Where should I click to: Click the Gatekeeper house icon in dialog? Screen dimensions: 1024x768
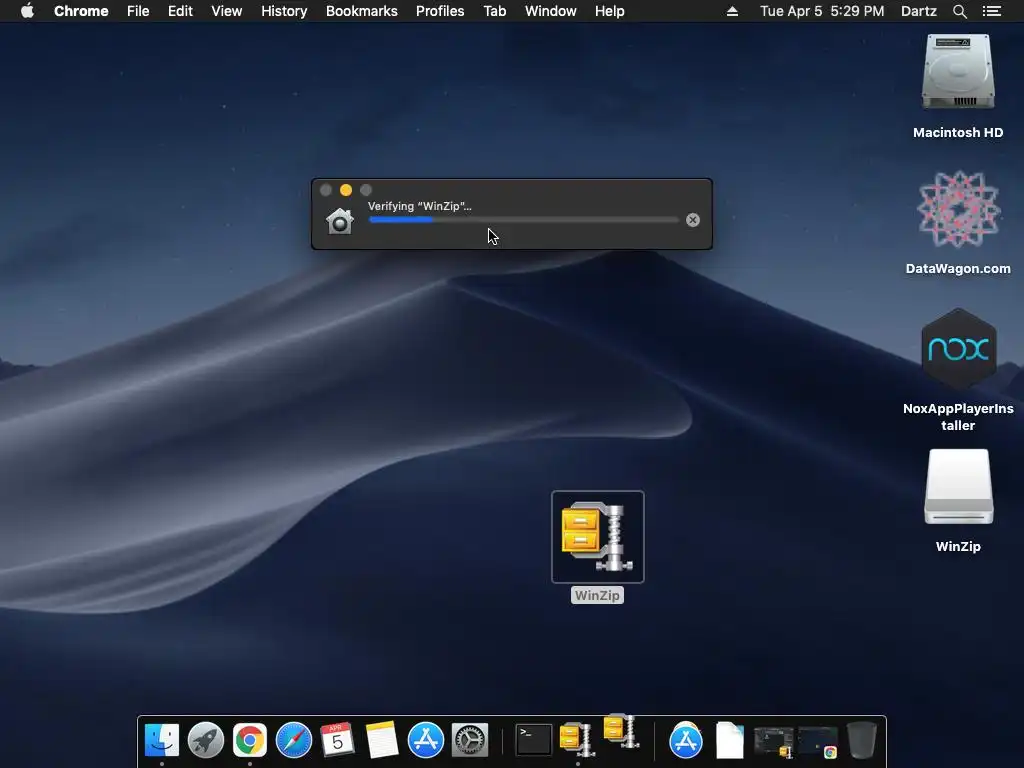pyautogui.click(x=340, y=221)
